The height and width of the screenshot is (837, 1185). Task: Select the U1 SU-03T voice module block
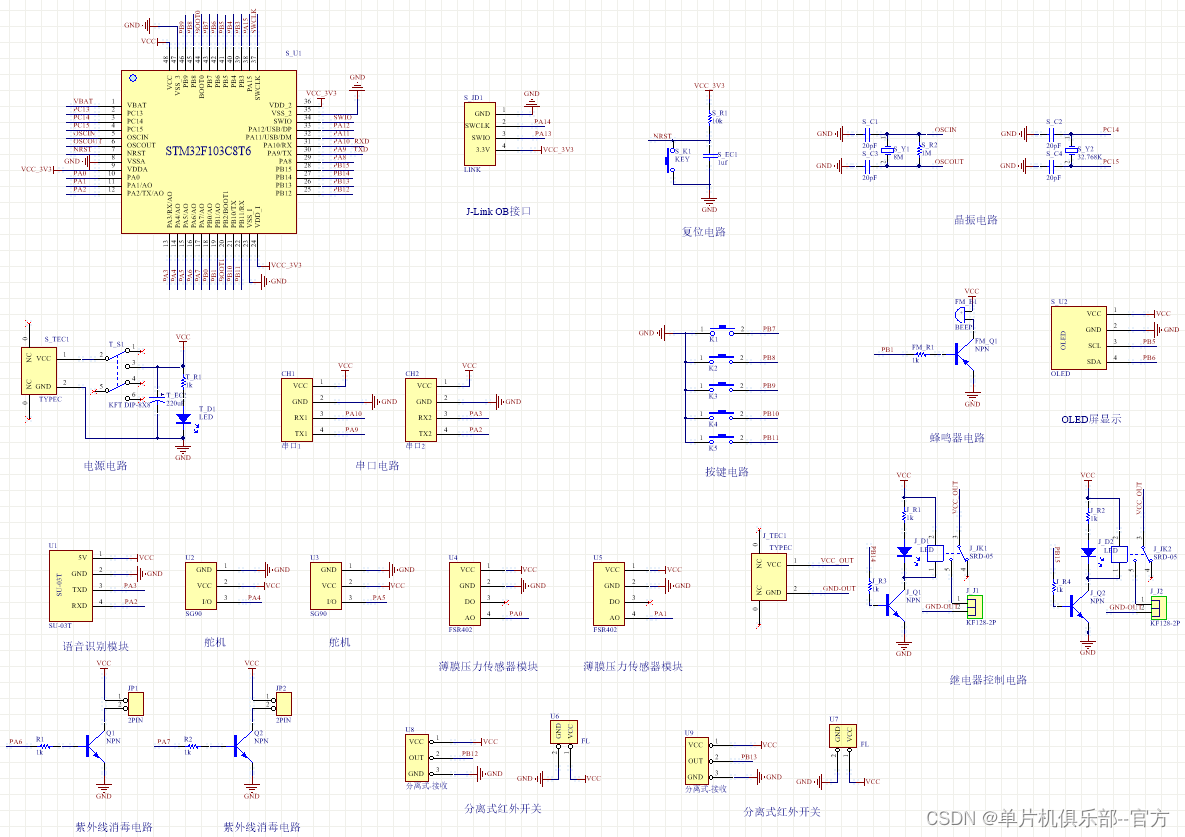click(71, 585)
